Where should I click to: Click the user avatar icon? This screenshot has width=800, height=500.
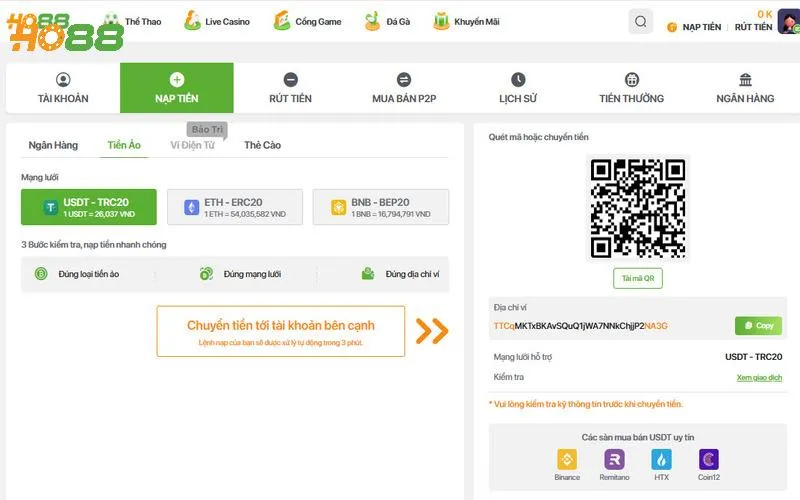pos(787,23)
